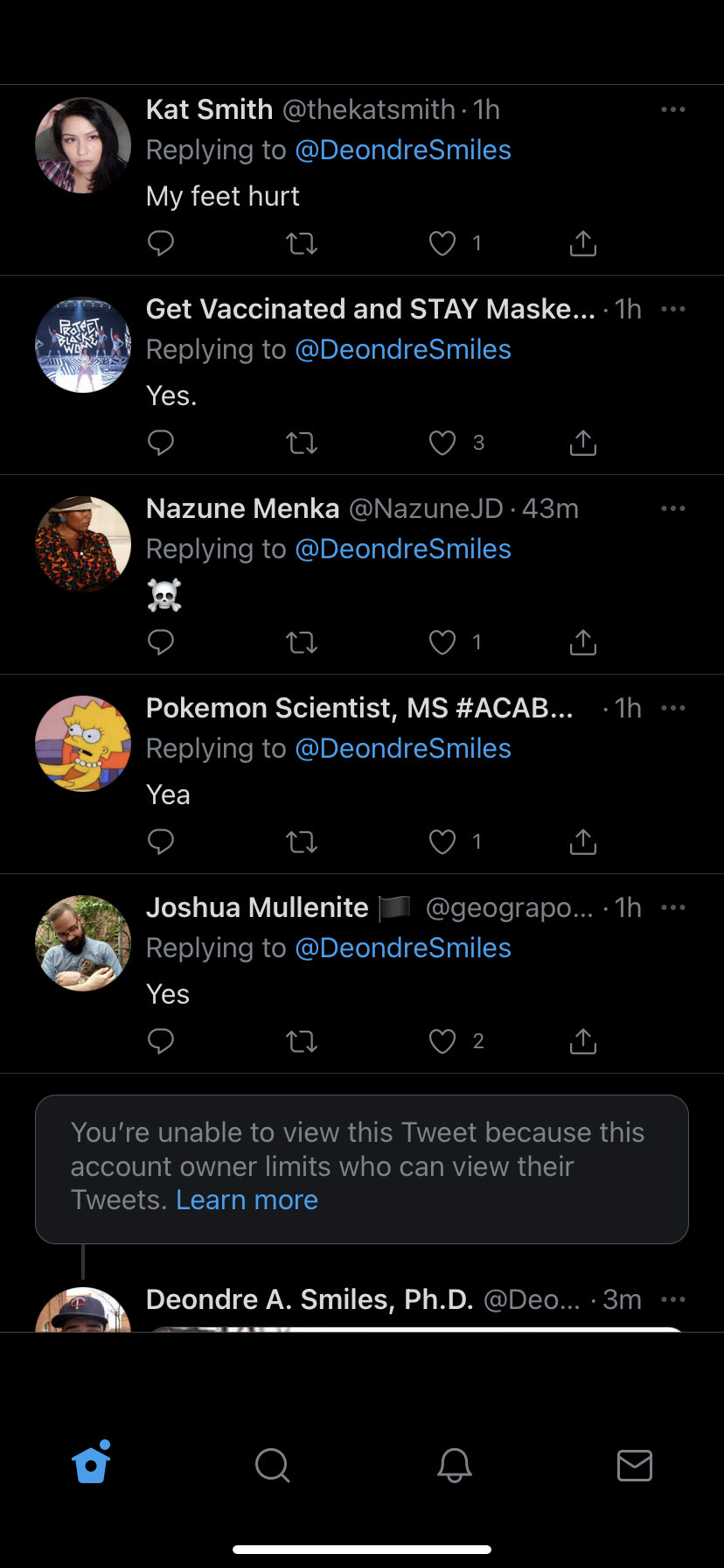
Task: Click the "Learn more" link
Action: click(247, 1200)
